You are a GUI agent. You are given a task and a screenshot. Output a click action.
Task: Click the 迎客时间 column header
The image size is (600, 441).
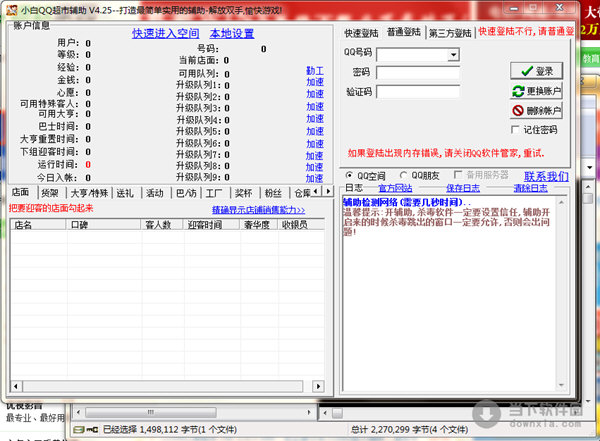[x=212, y=225]
